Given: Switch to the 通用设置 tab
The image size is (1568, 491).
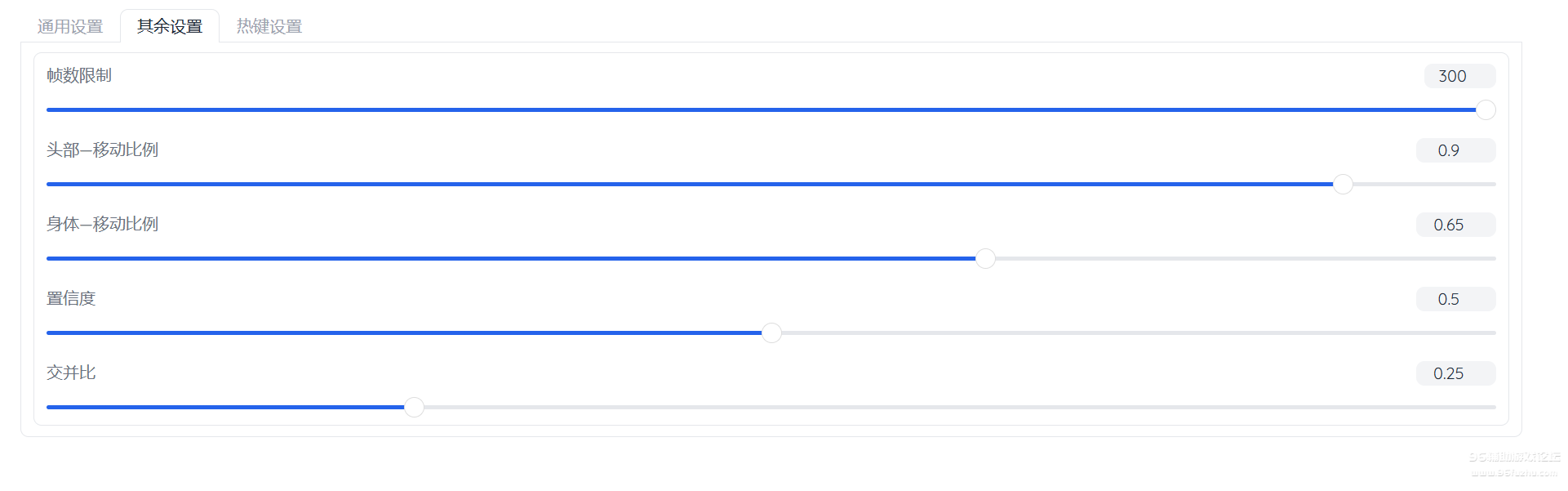Looking at the screenshot, I should coord(69,25).
